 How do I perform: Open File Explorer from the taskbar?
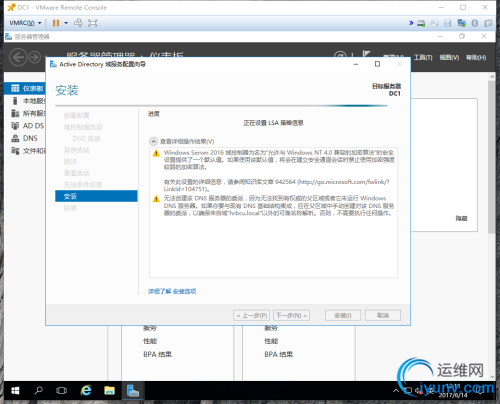pyautogui.click(x=109, y=390)
